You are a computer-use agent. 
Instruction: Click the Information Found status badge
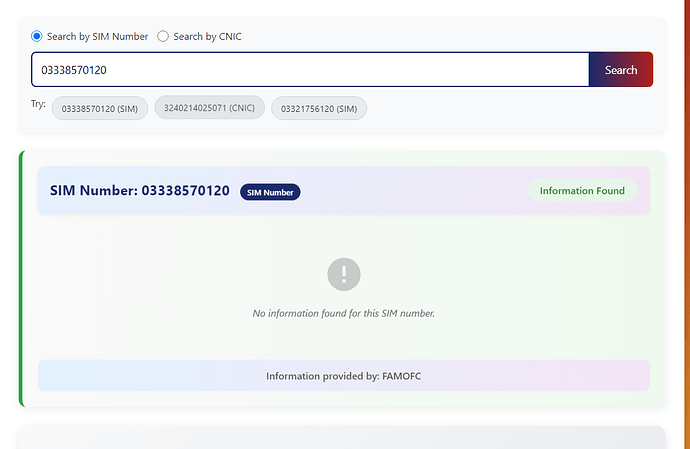pyautogui.click(x=582, y=191)
